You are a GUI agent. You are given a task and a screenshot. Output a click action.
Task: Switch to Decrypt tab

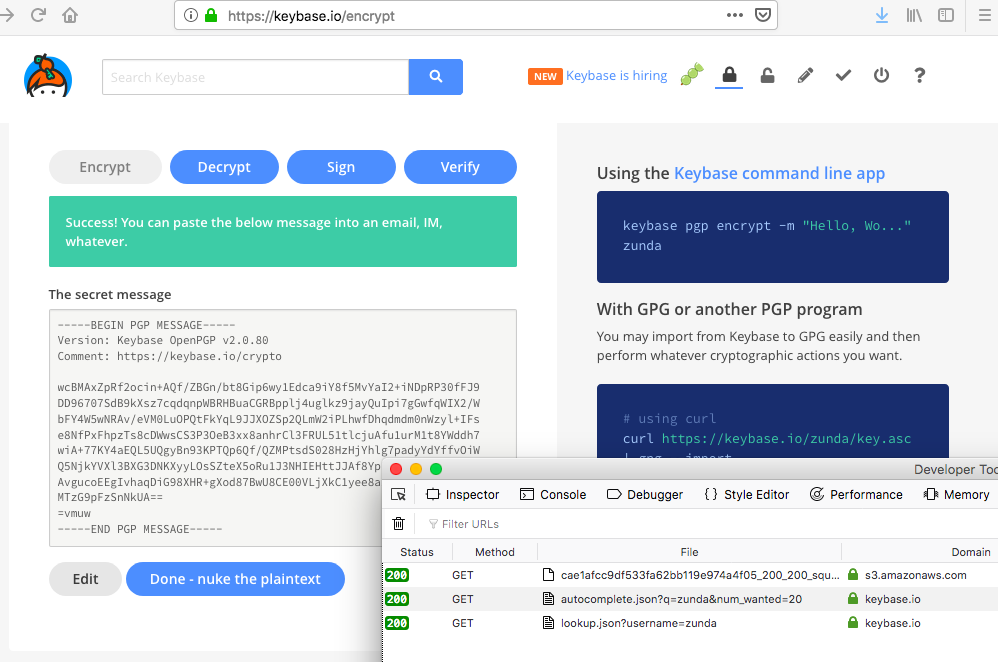pyautogui.click(x=224, y=167)
